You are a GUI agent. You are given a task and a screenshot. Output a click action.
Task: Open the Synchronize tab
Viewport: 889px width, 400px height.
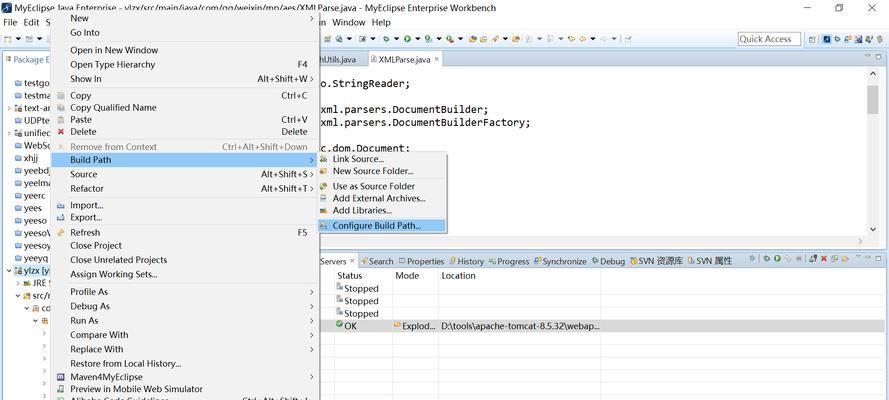560,261
